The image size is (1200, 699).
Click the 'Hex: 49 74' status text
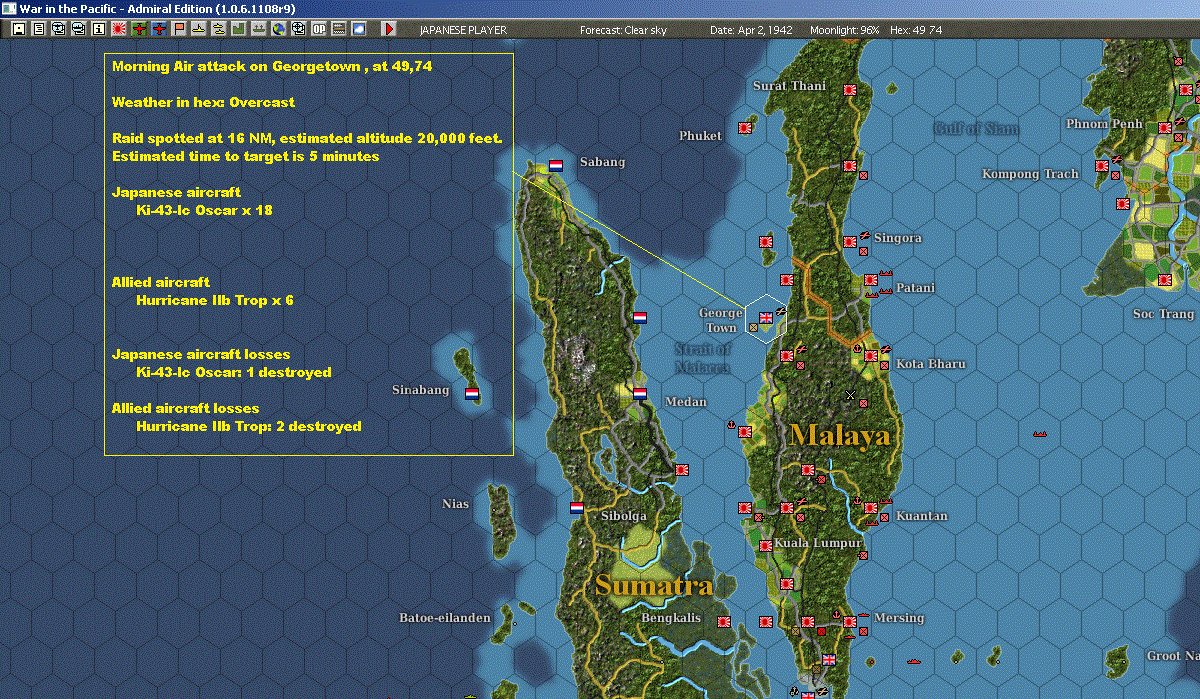(x=915, y=30)
